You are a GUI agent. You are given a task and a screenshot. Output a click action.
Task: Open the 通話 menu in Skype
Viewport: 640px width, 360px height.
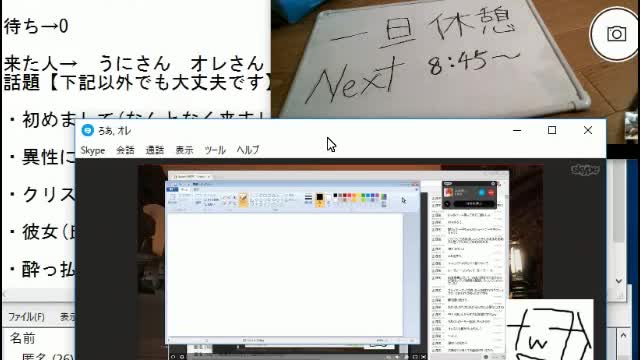click(x=155, y=150)
